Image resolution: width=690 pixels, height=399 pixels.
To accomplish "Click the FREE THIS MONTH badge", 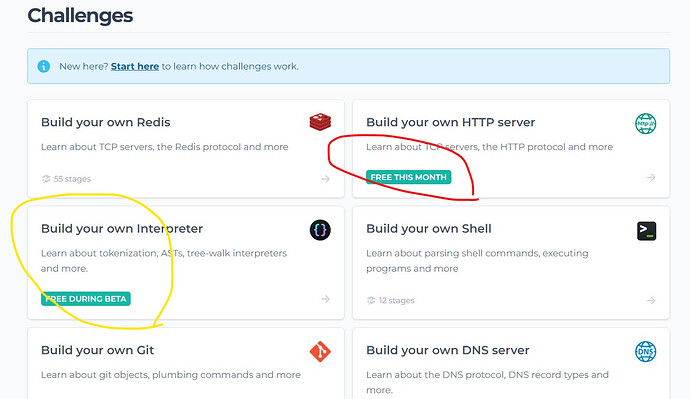I will click(408, 177).
